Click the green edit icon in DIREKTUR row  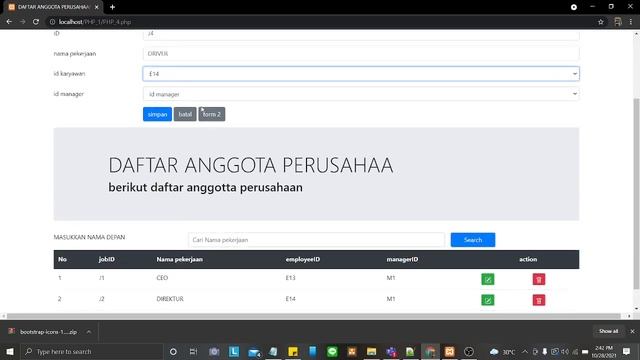pos(487,300)
